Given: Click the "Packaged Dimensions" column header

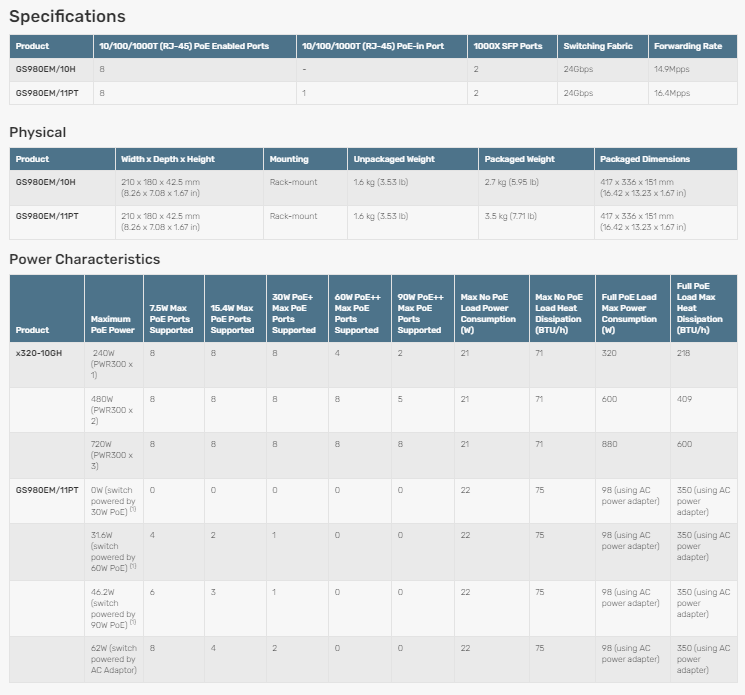Looking at the screenshot, I should click(666, 159).
